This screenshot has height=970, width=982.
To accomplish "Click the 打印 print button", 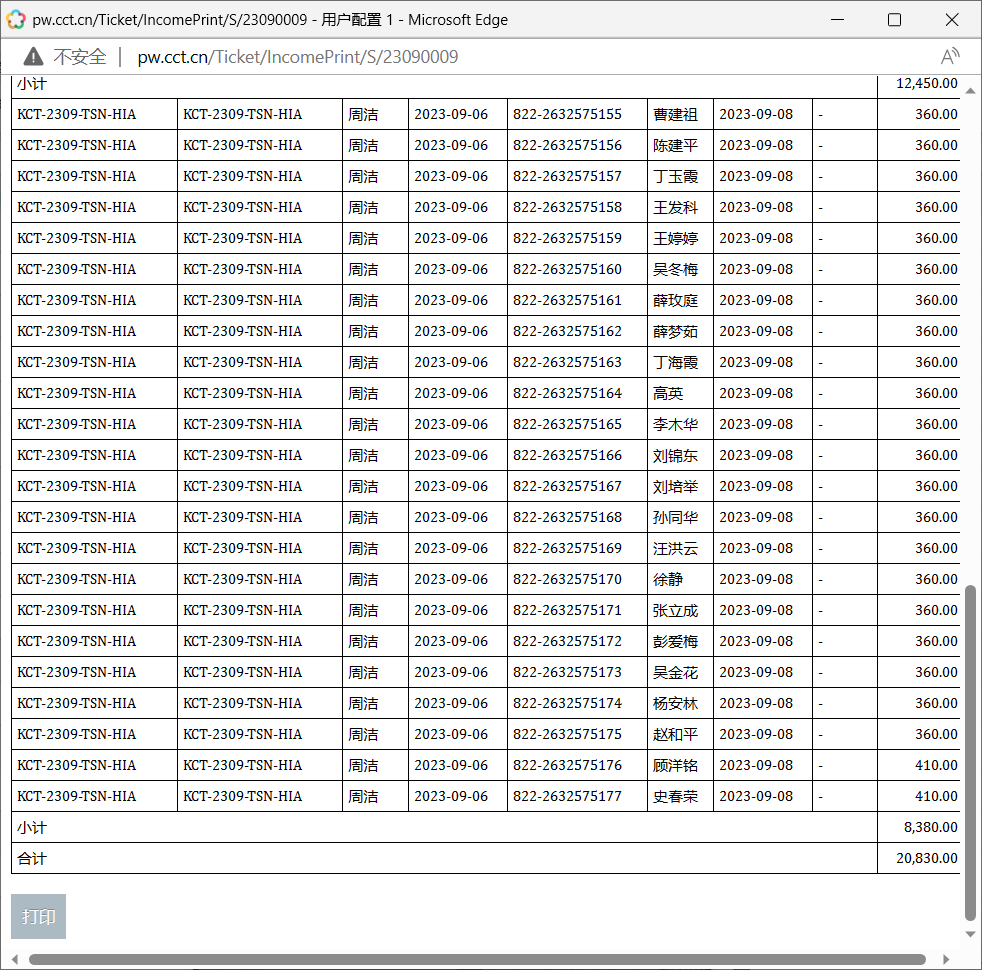I will click(38, 916).
